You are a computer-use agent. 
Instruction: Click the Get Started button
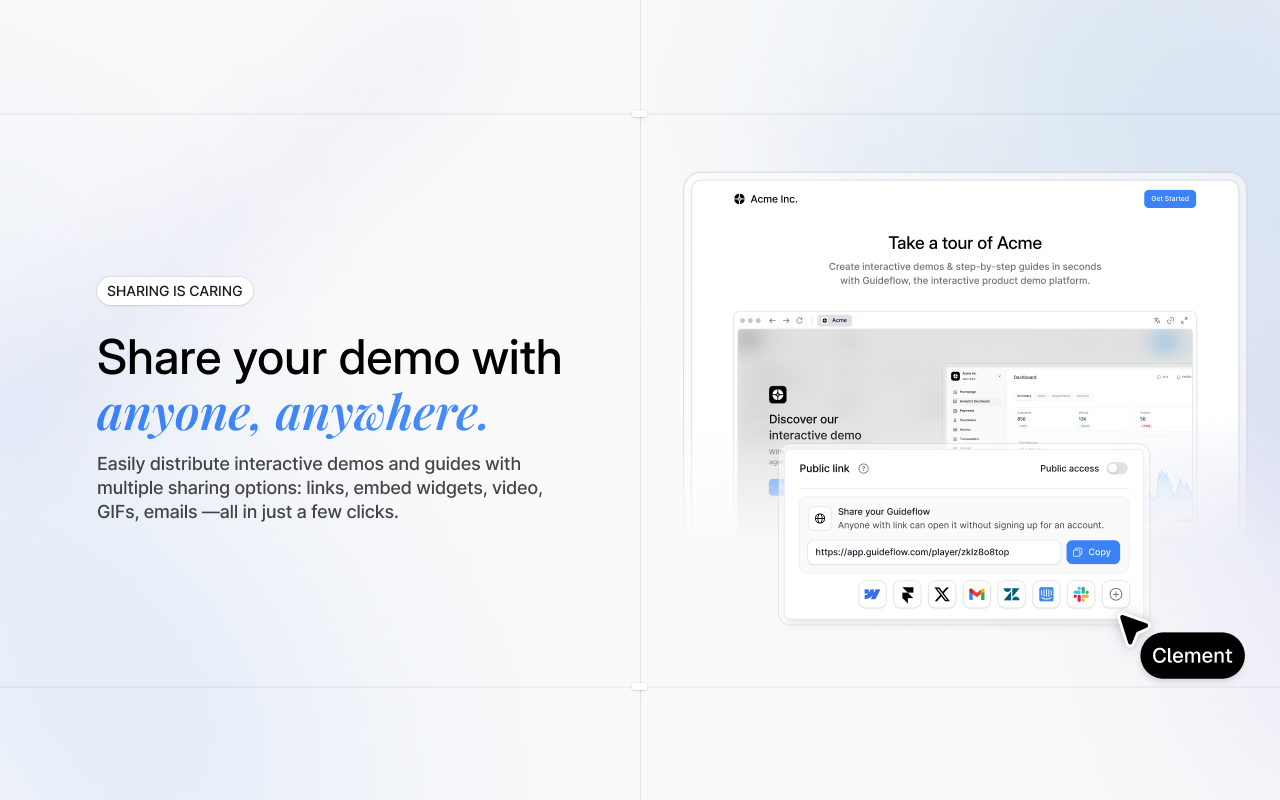pyautogui.click(x=1169, y=199)
